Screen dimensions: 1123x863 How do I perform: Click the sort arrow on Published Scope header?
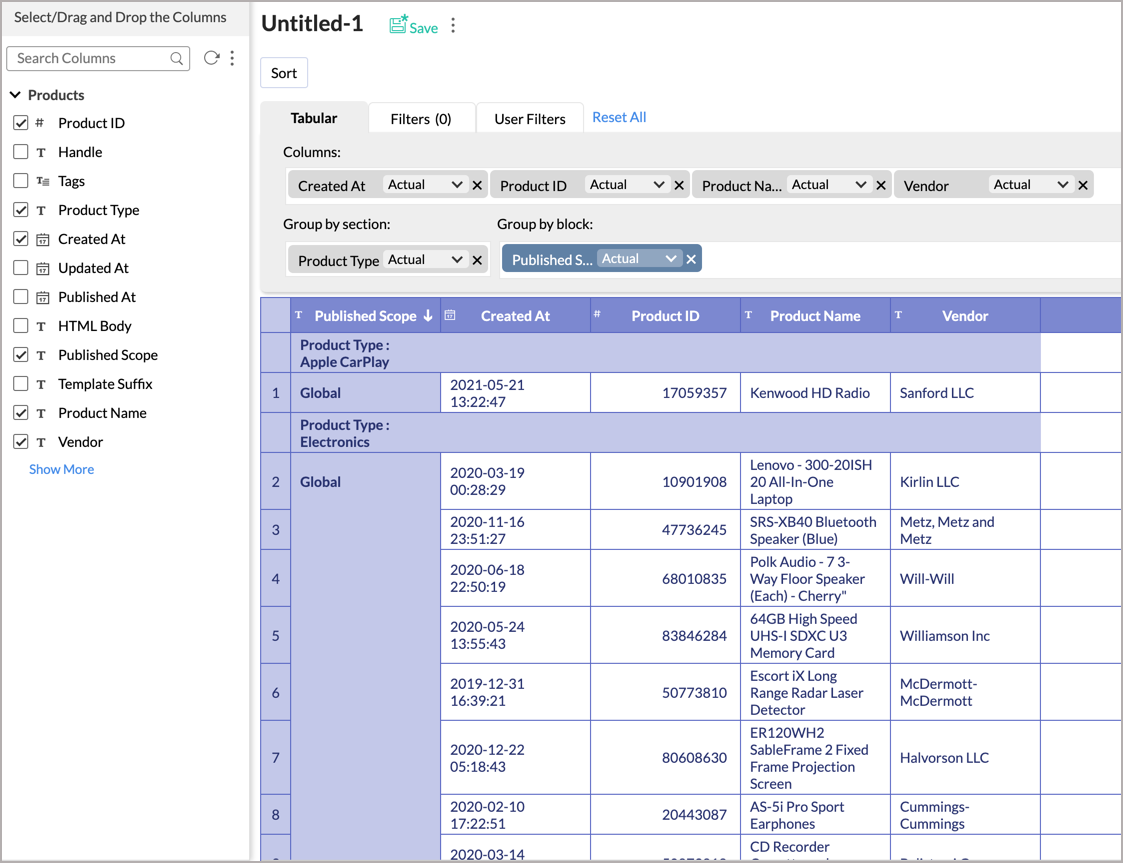tap(428, 316)
